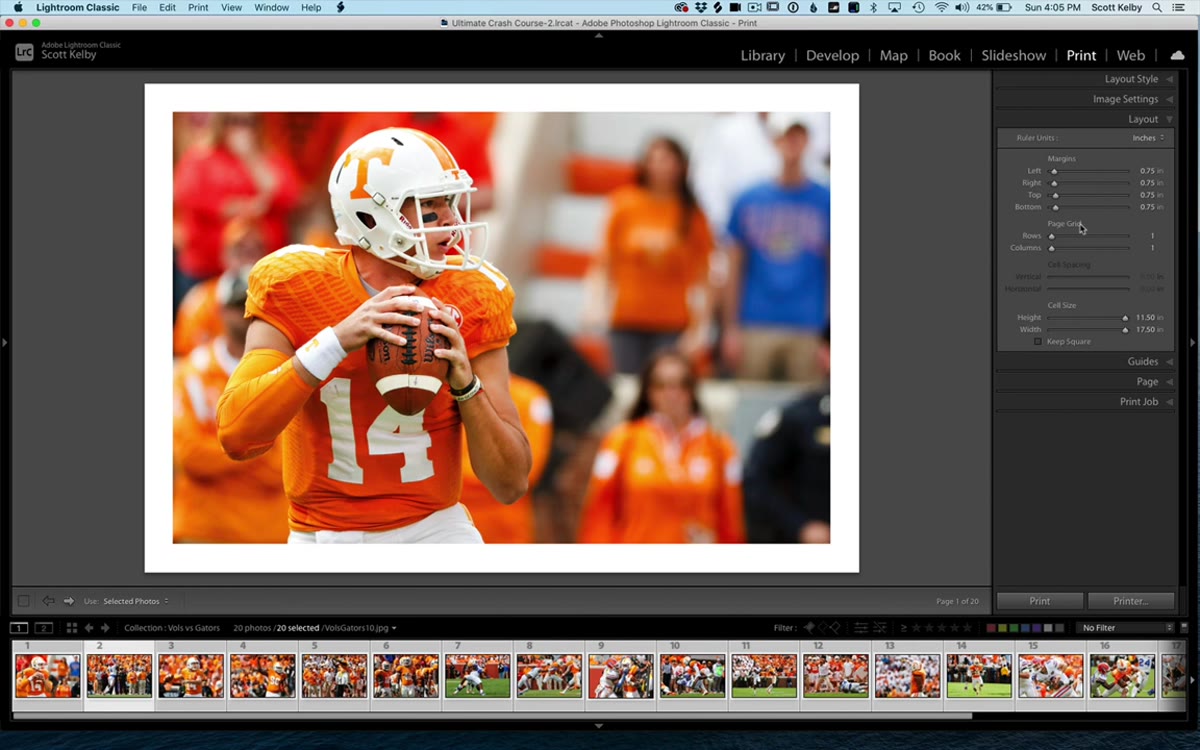Open the Window menu

271,7
